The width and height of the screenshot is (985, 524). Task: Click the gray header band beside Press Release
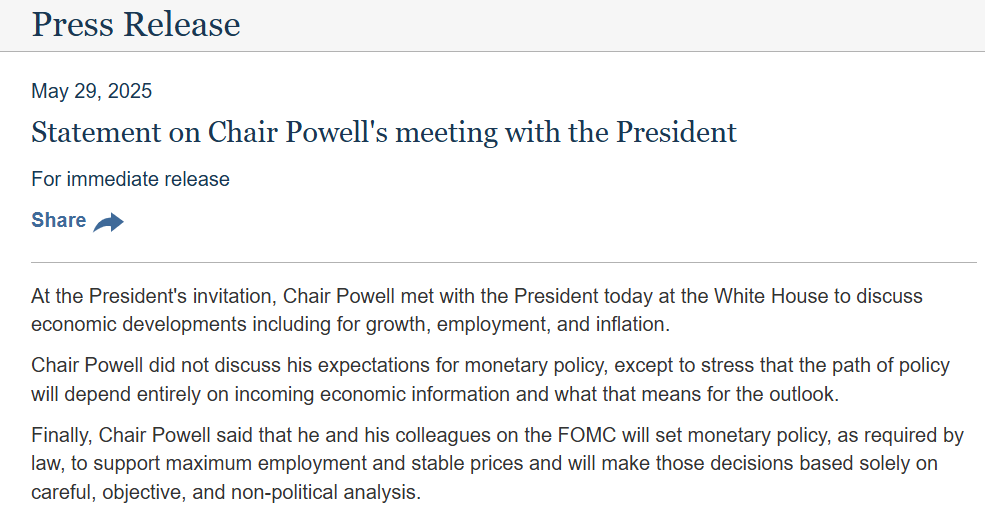click(x=612, y=25)
